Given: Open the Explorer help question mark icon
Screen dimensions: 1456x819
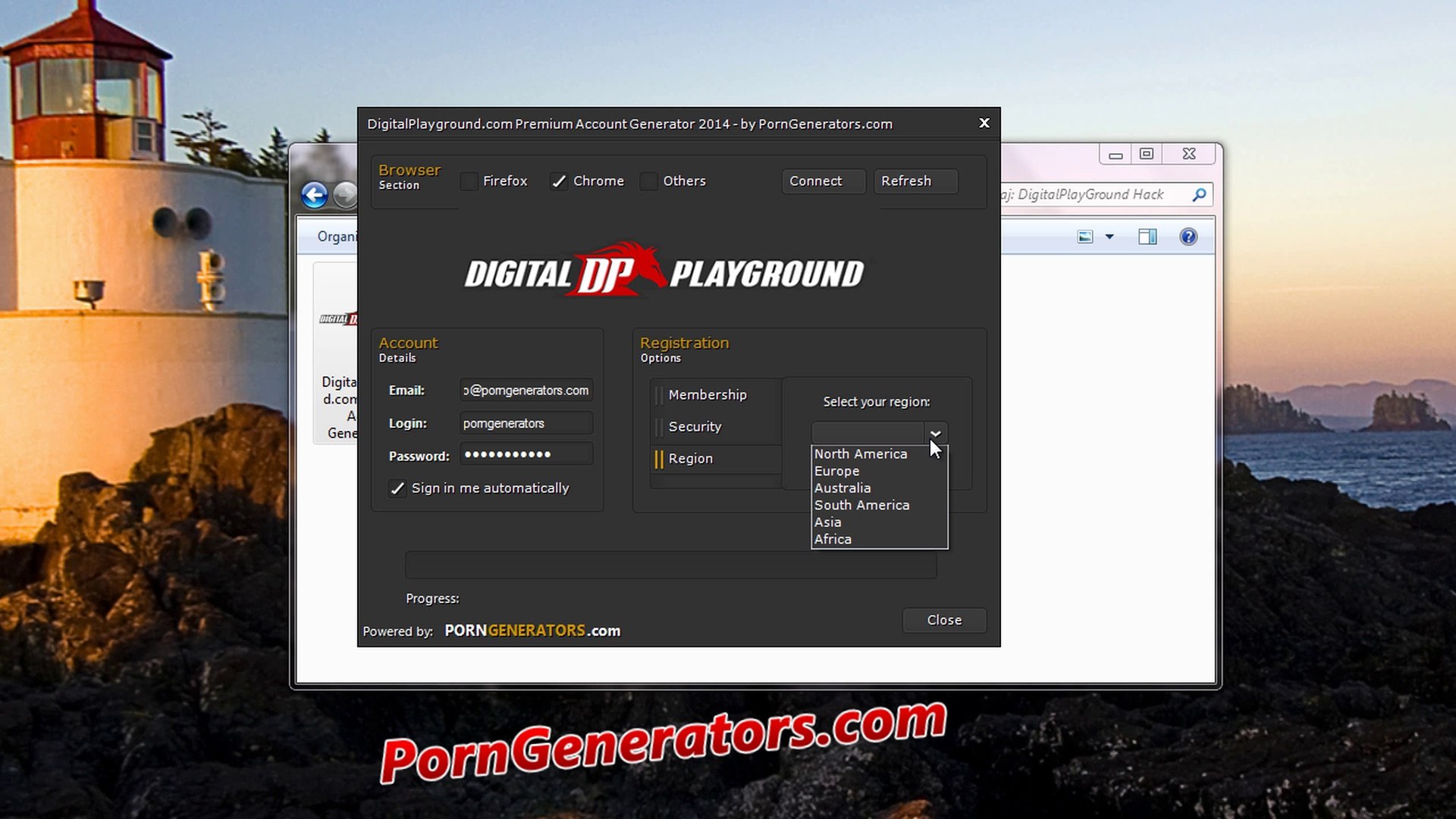Looking at the screenshot, I should pyautogui.click(x=1188, y=237).
